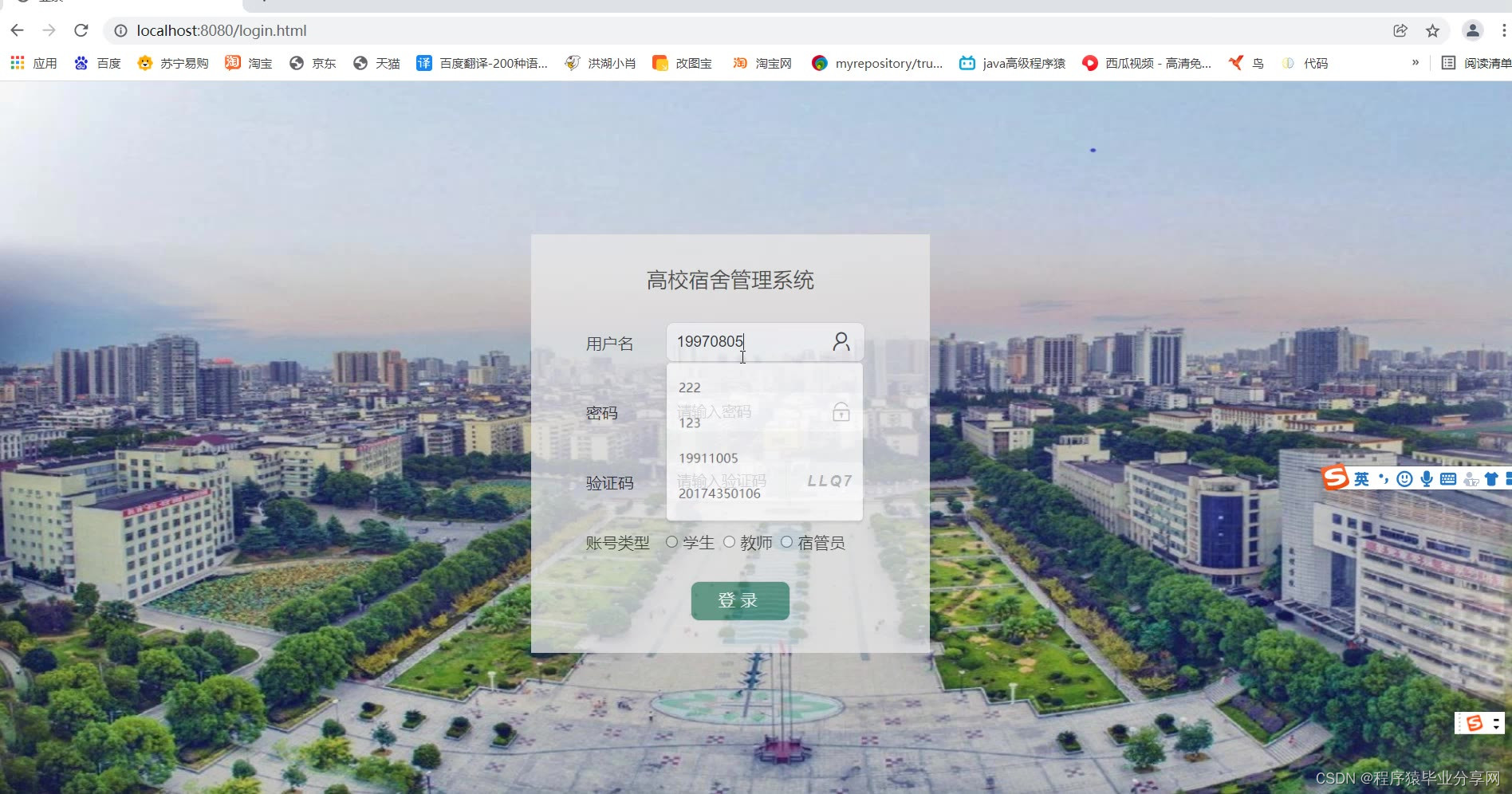This screenshot has height=794, width=1512.
Task: Expand hidden bookmarks chevron
Action: pos(1416,62)
